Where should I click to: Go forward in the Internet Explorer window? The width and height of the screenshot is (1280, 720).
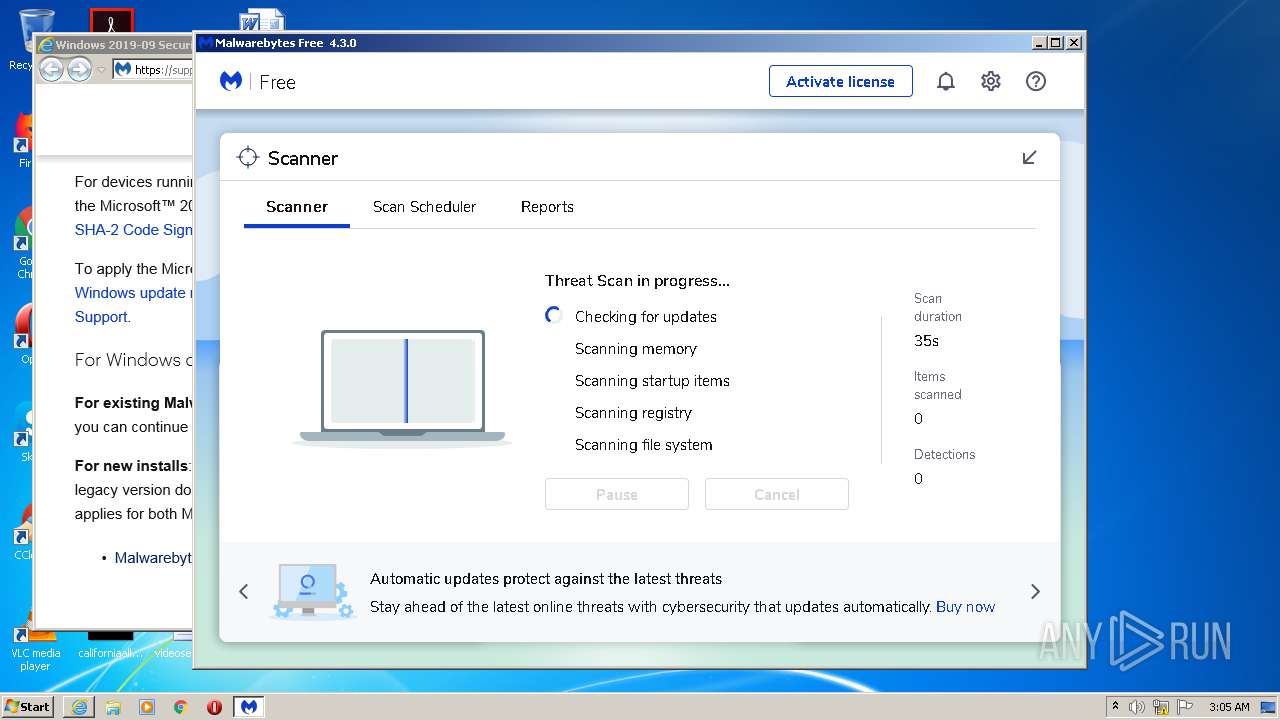pyautogui.click(x=79, y=69)
